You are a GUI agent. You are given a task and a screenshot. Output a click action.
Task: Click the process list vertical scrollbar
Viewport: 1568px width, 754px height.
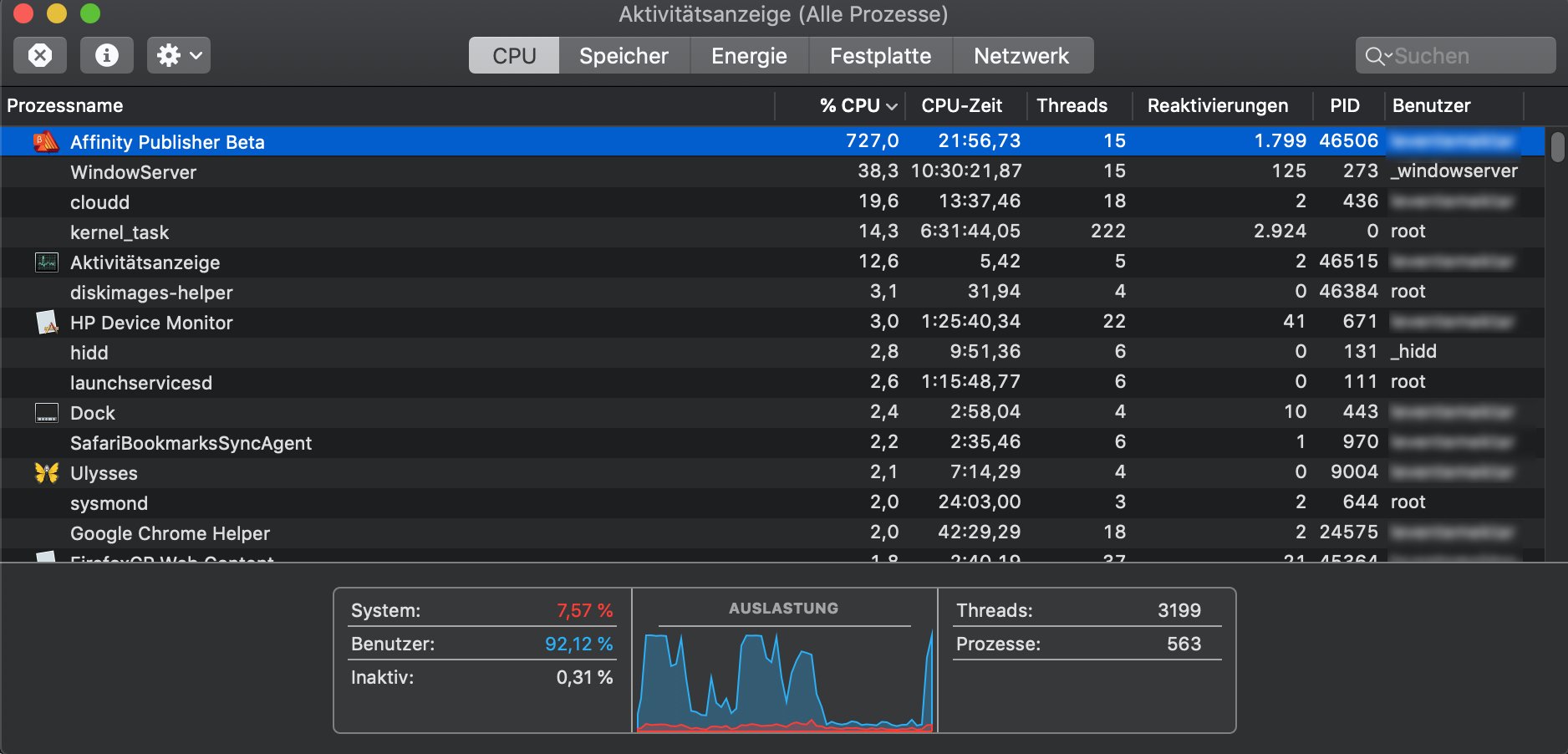[x=1557, y=147]
